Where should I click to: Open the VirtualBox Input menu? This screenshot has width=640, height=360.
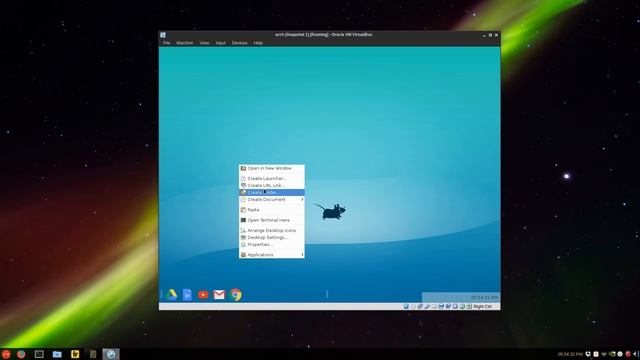[x=220, y=43]
